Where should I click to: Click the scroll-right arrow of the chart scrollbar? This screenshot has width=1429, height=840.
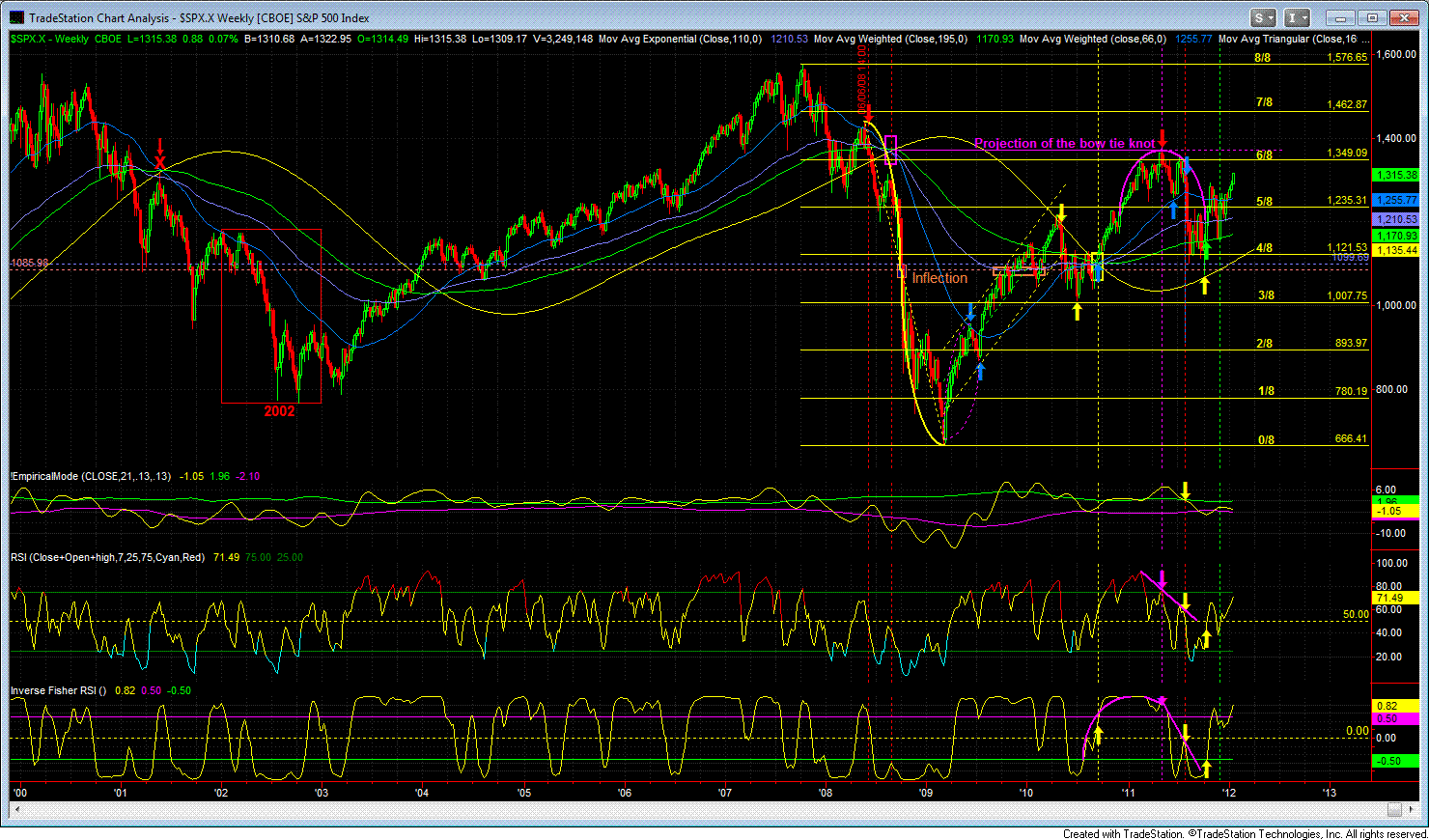click(1411, 809)
